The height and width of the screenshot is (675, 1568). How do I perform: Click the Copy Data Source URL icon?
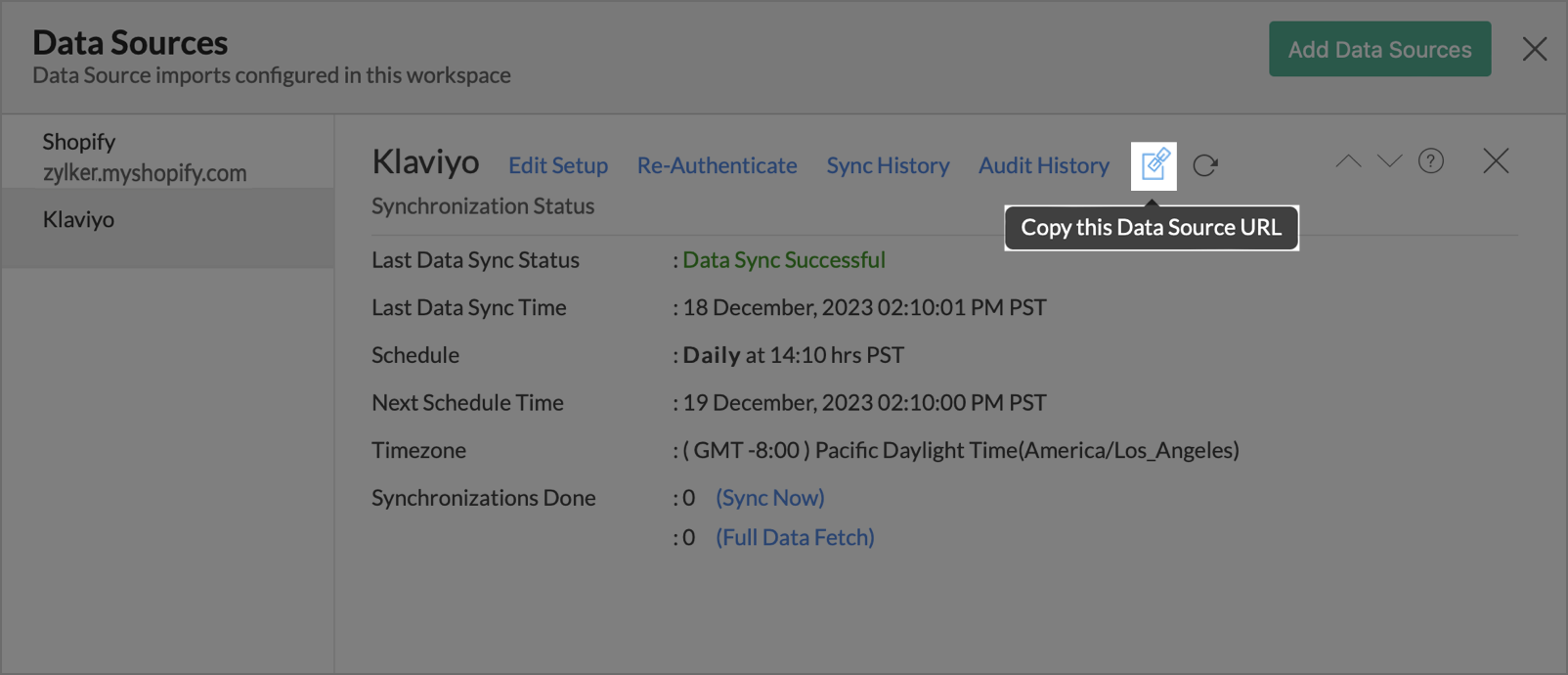click(x=1154, y=164)
